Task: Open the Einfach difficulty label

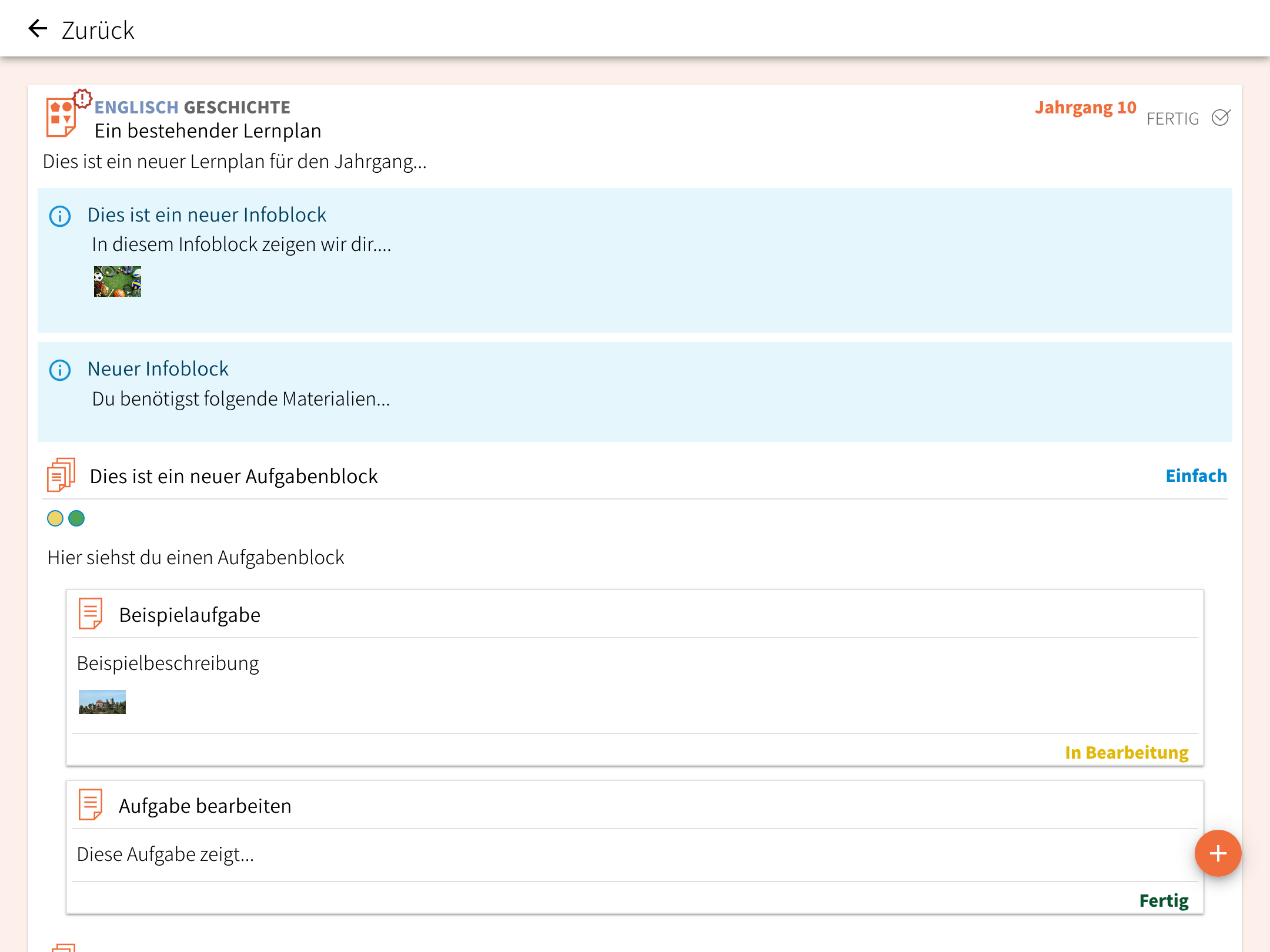Action: click(x=1196, y=475)
